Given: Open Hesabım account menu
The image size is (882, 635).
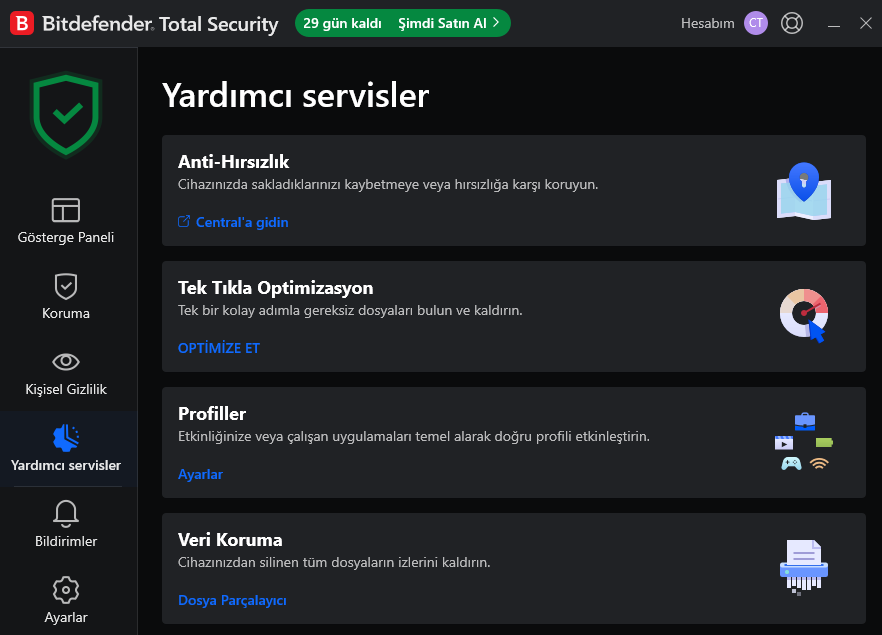Looking at the screenshot, I should (x=708, y=23).
